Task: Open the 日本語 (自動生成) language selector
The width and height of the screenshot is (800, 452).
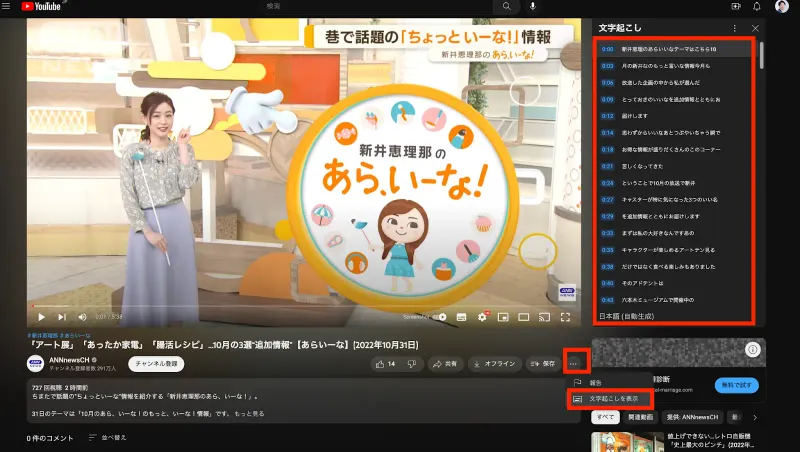Action: [626, 316]
